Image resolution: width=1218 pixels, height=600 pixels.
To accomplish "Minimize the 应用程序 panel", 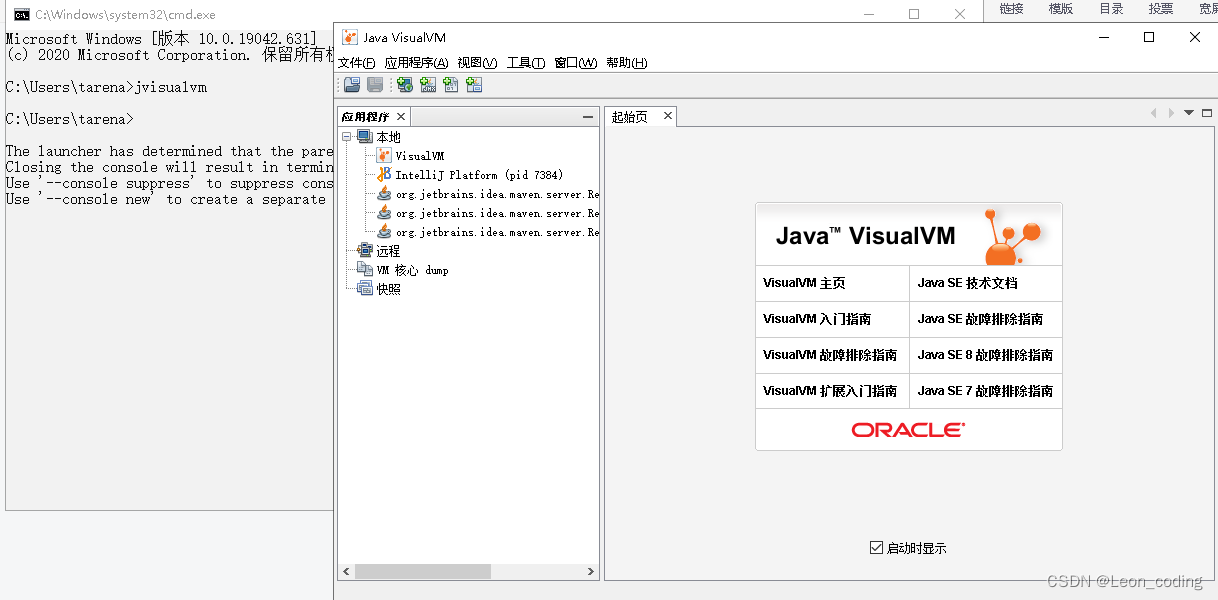I will tap(588, 117).
